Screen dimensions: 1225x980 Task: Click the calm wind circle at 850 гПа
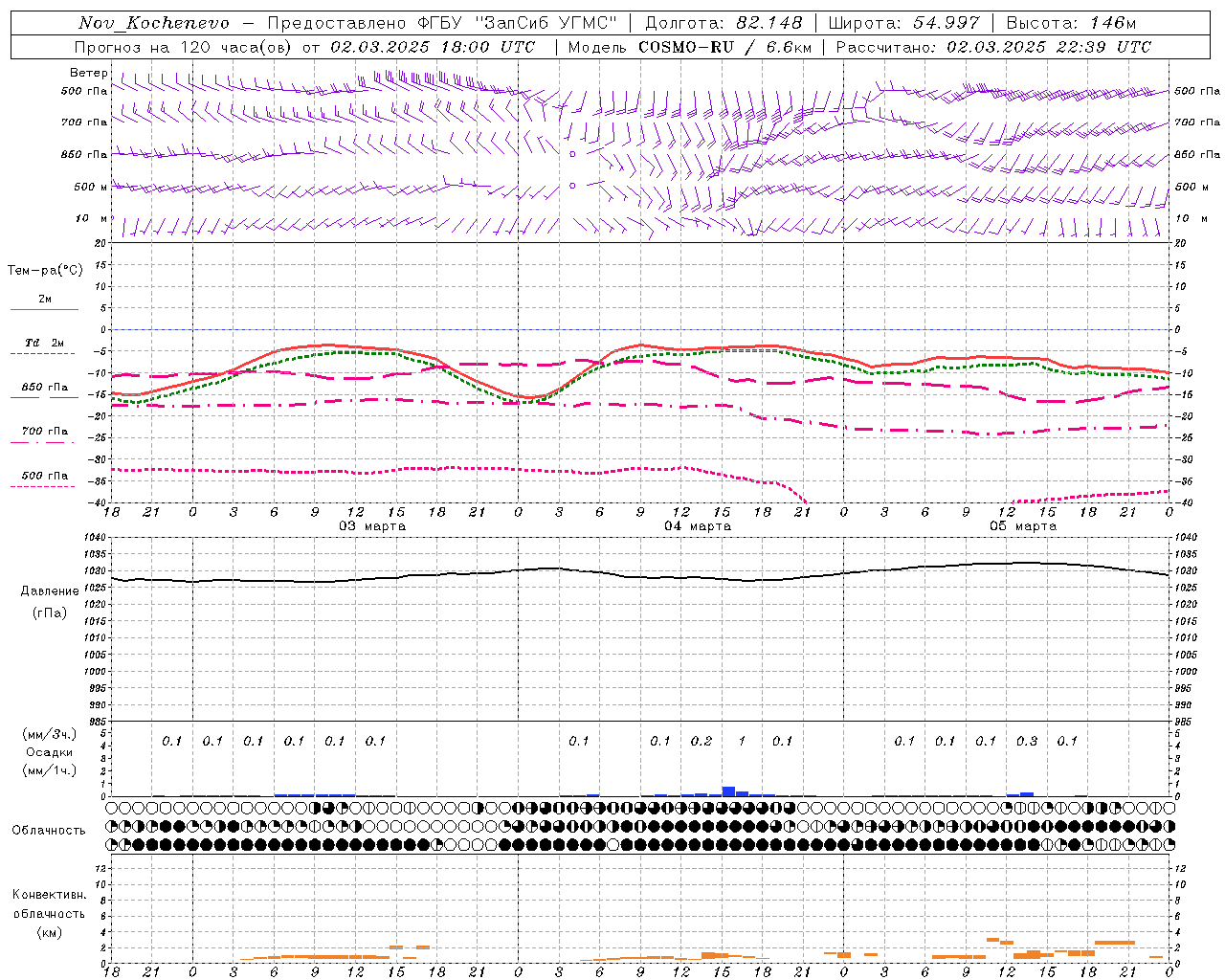point(572,154)
